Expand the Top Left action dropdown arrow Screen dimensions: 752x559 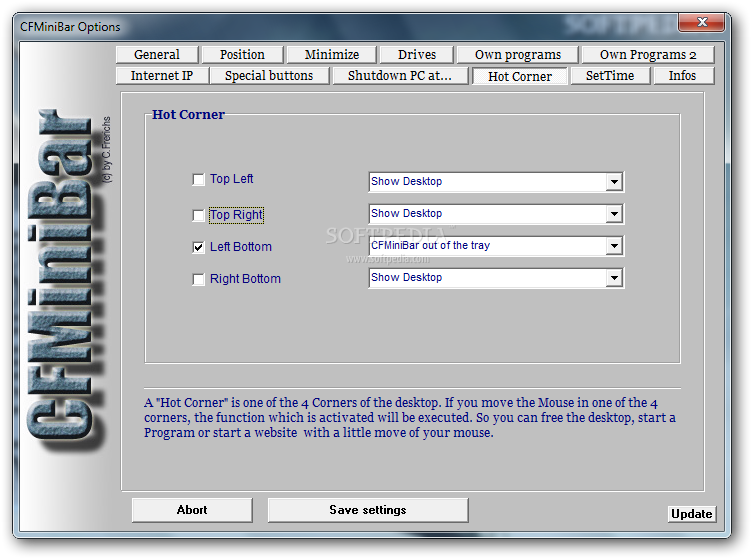[614, 182]
